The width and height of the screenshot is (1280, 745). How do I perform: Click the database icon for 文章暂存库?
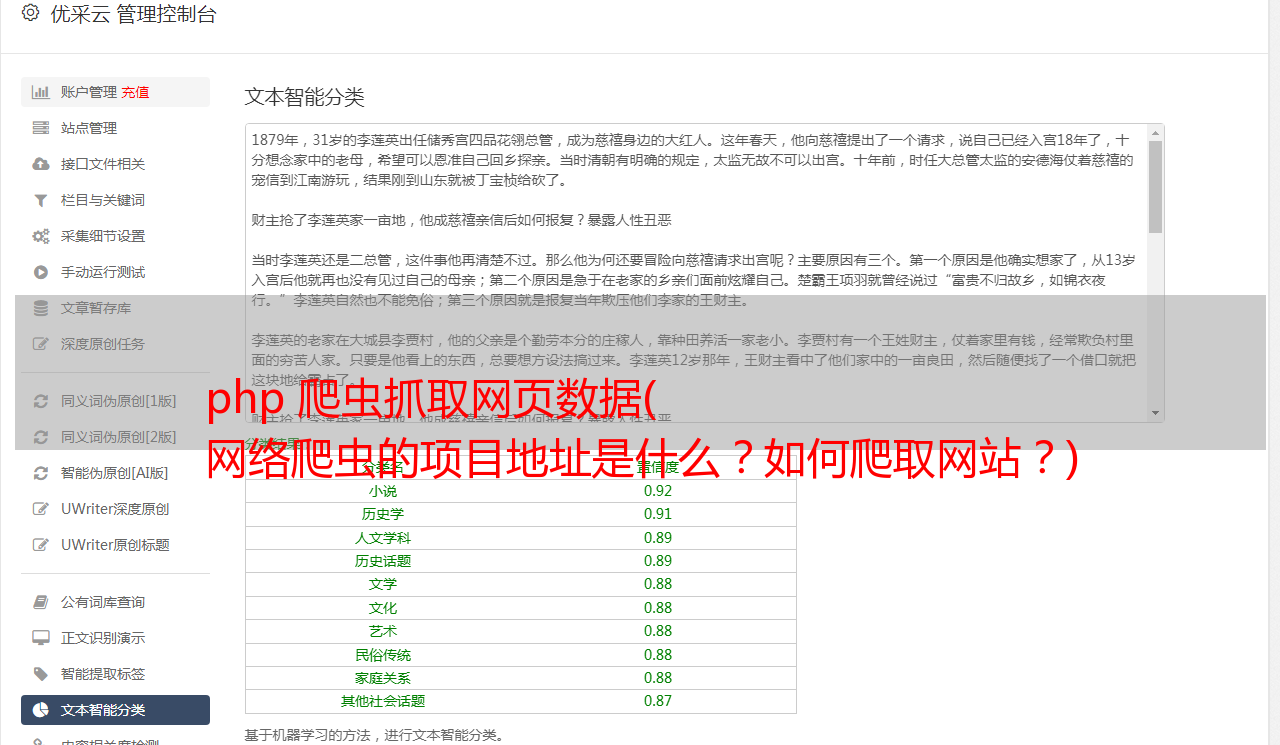(x=41, y=308)
